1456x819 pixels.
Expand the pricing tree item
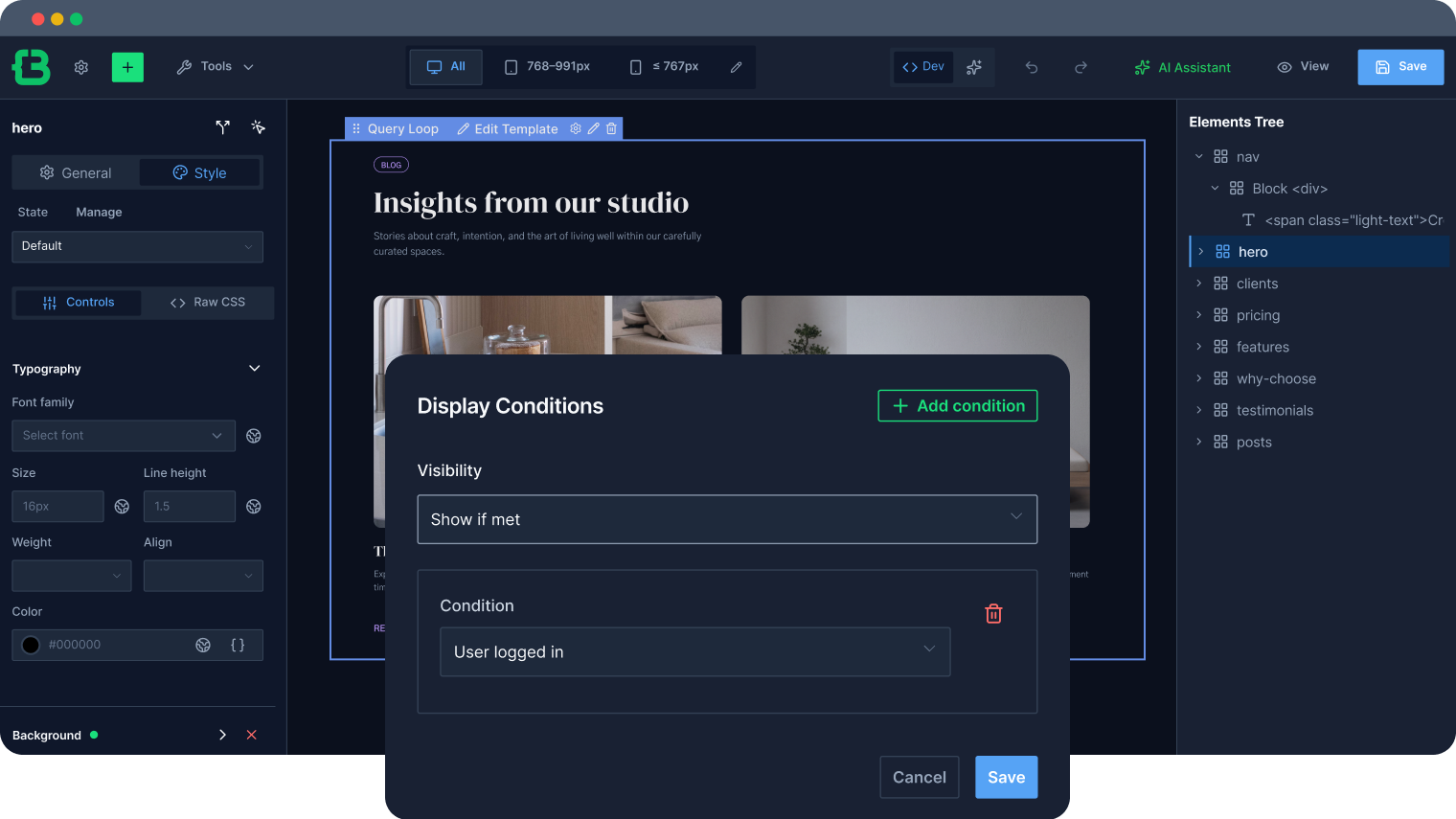[1199, 314]
